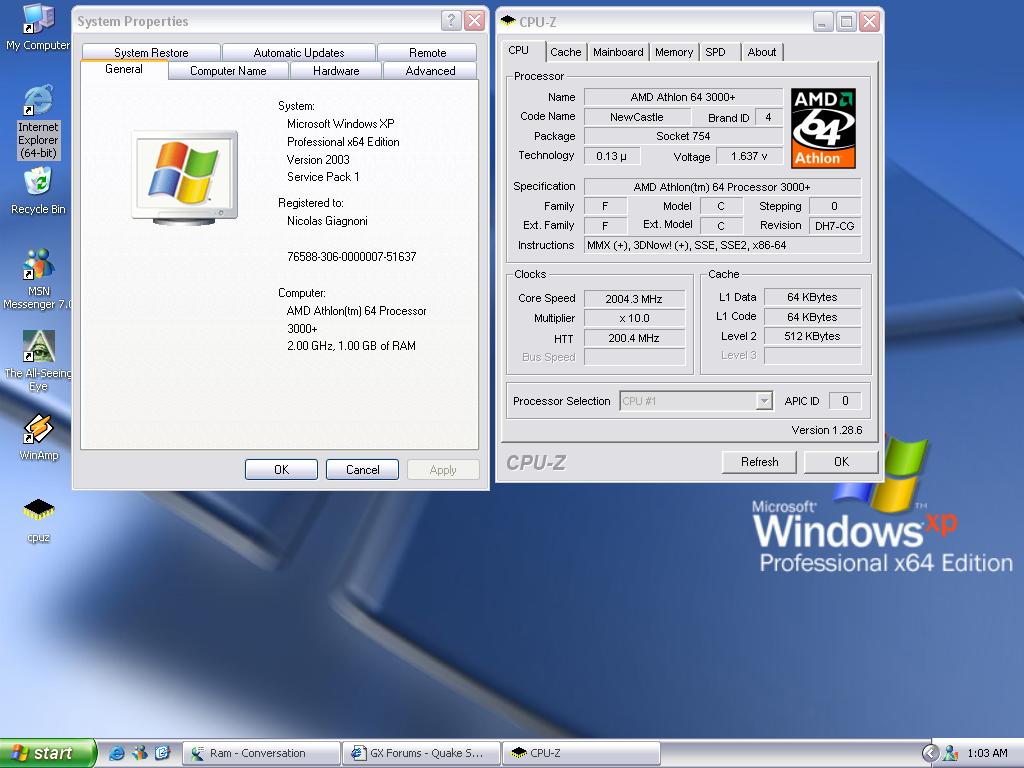
Task: Click the APIC ID value field
Action: 845,401
